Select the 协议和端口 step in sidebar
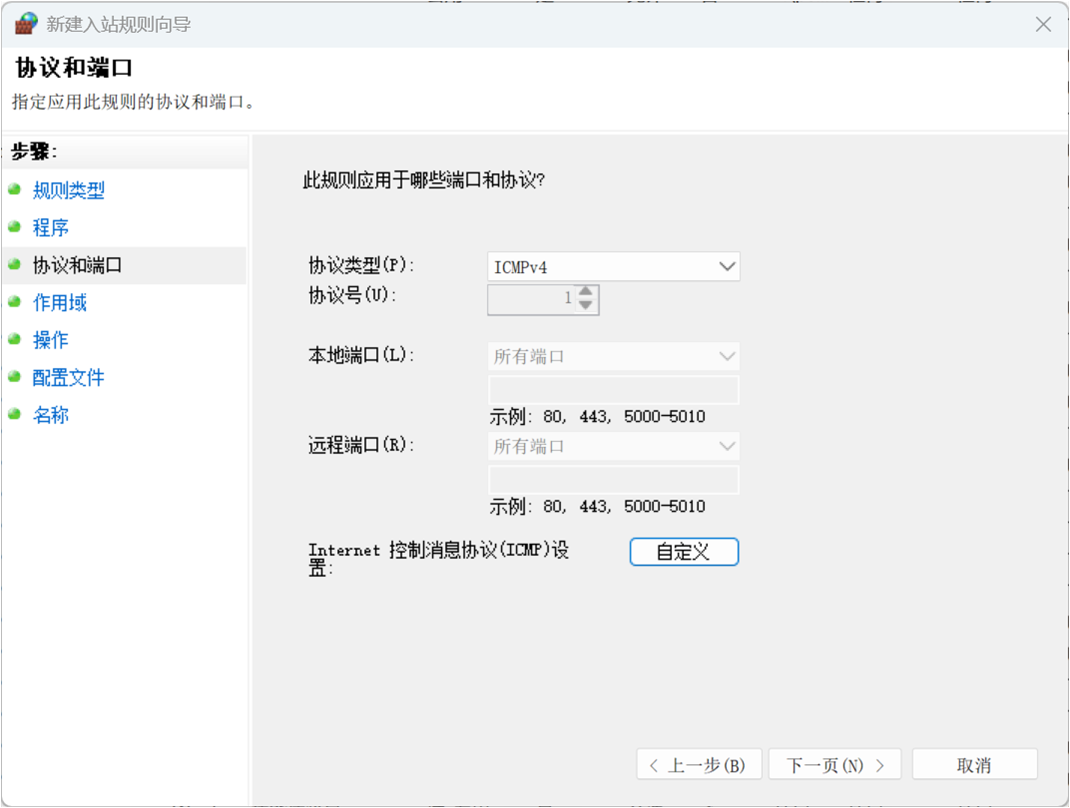The image size is (1070, 808). [77, 265]
